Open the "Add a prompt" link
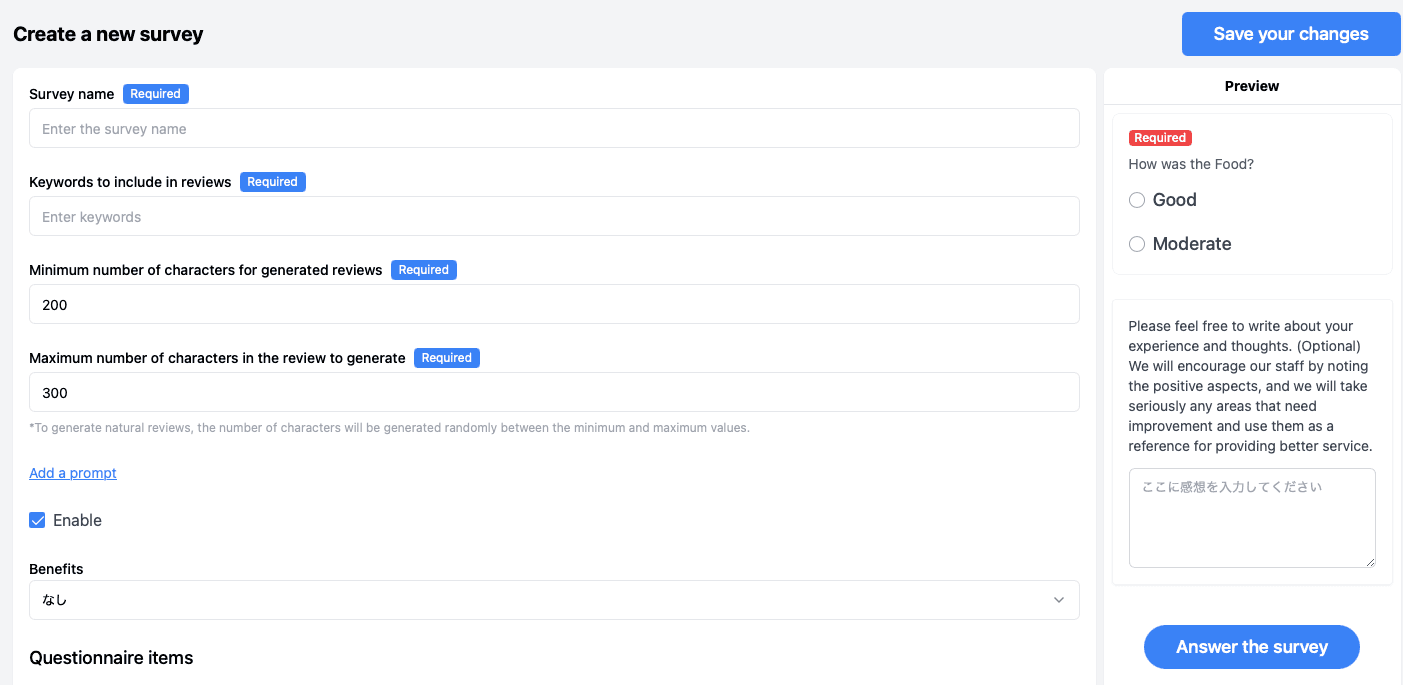The image size is (1403, 685). click(72, 472)
